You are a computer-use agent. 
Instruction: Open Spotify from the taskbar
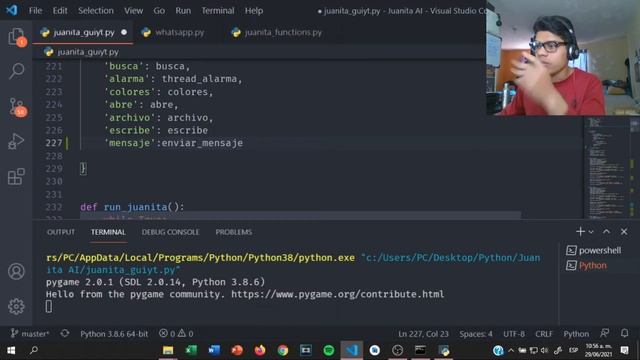point(329,350)
